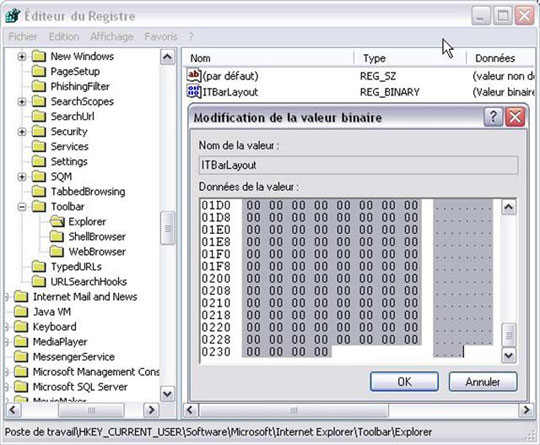Click the ShellBrowser folder icon
This screenshot has height=445, width=540.
[x=56, y=236]
